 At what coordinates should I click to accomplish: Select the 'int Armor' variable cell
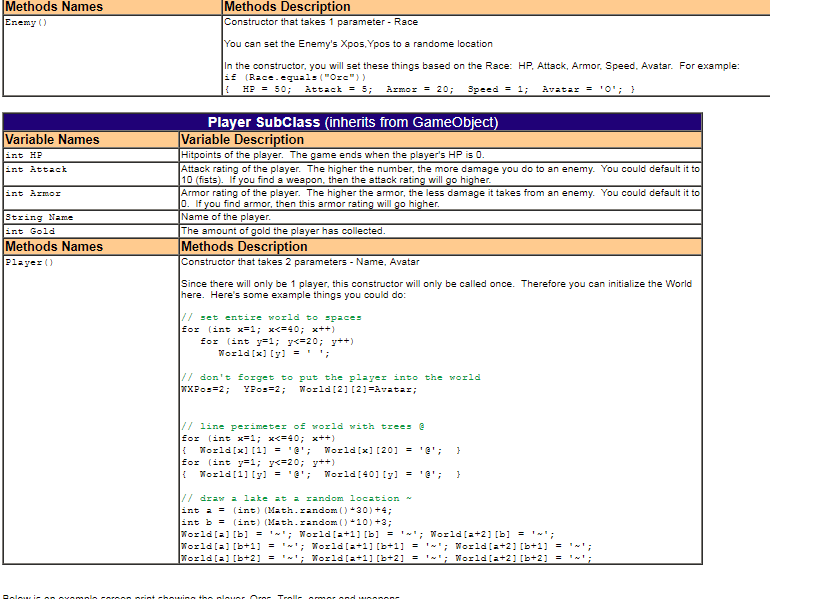pyautogui.click(x=91, y=198)
